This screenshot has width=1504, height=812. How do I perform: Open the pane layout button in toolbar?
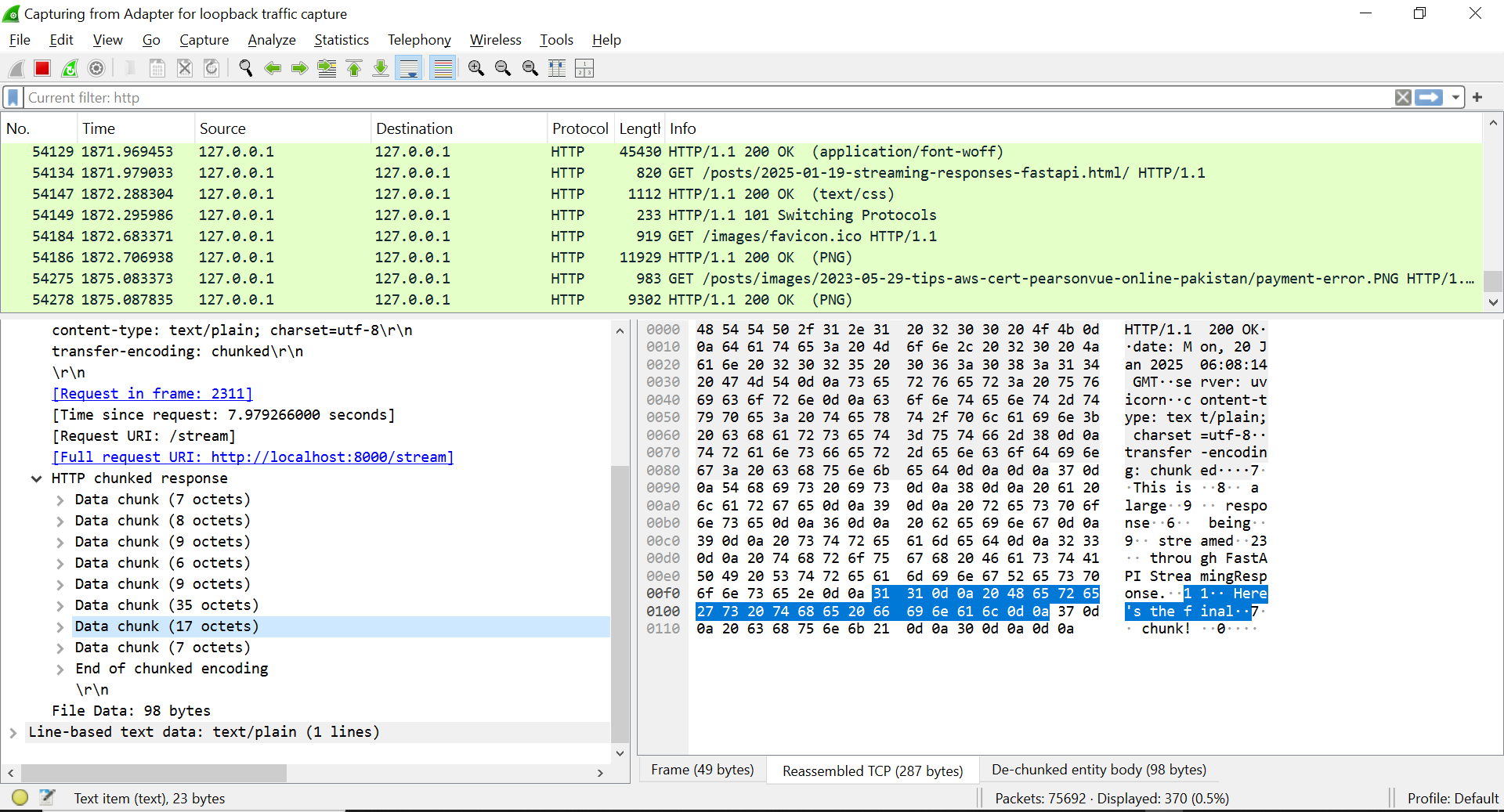tap(584, 69)
